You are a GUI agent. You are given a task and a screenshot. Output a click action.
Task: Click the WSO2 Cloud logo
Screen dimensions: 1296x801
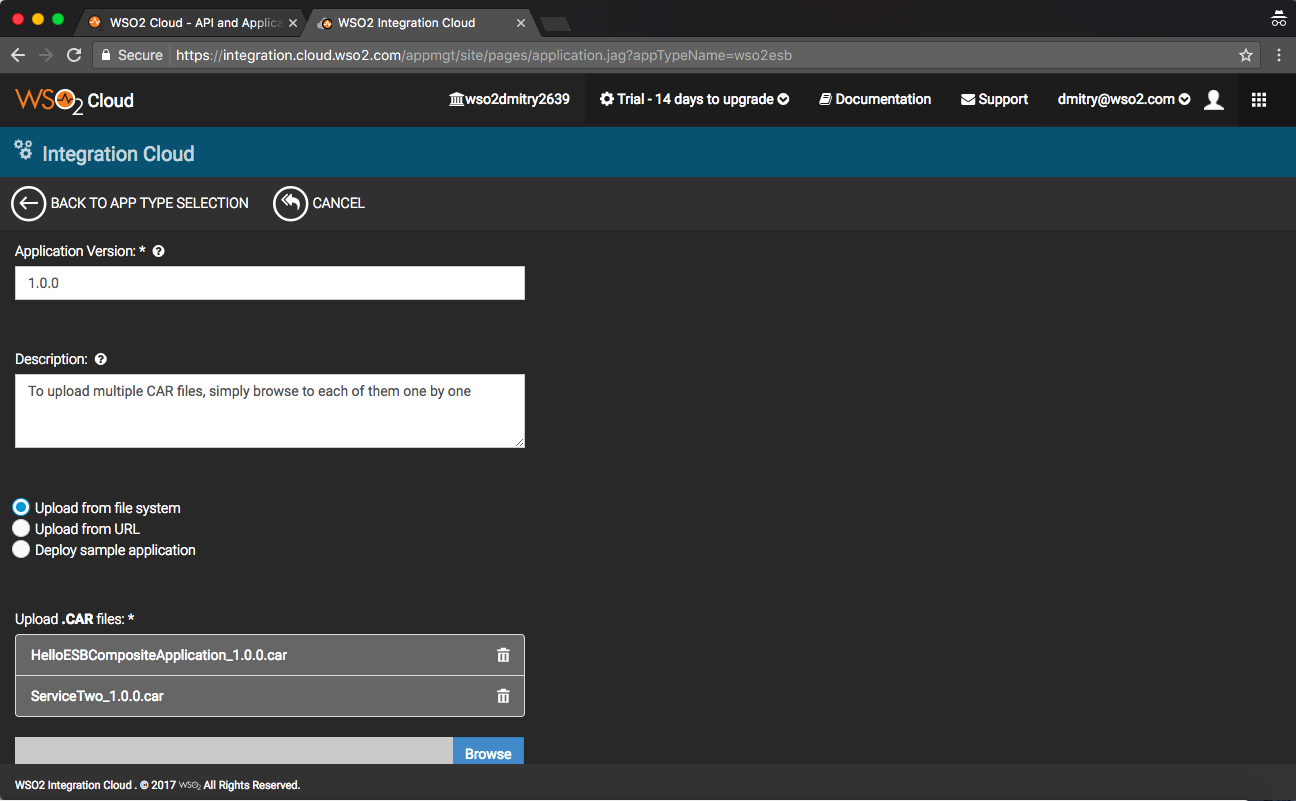click(74, 100)
